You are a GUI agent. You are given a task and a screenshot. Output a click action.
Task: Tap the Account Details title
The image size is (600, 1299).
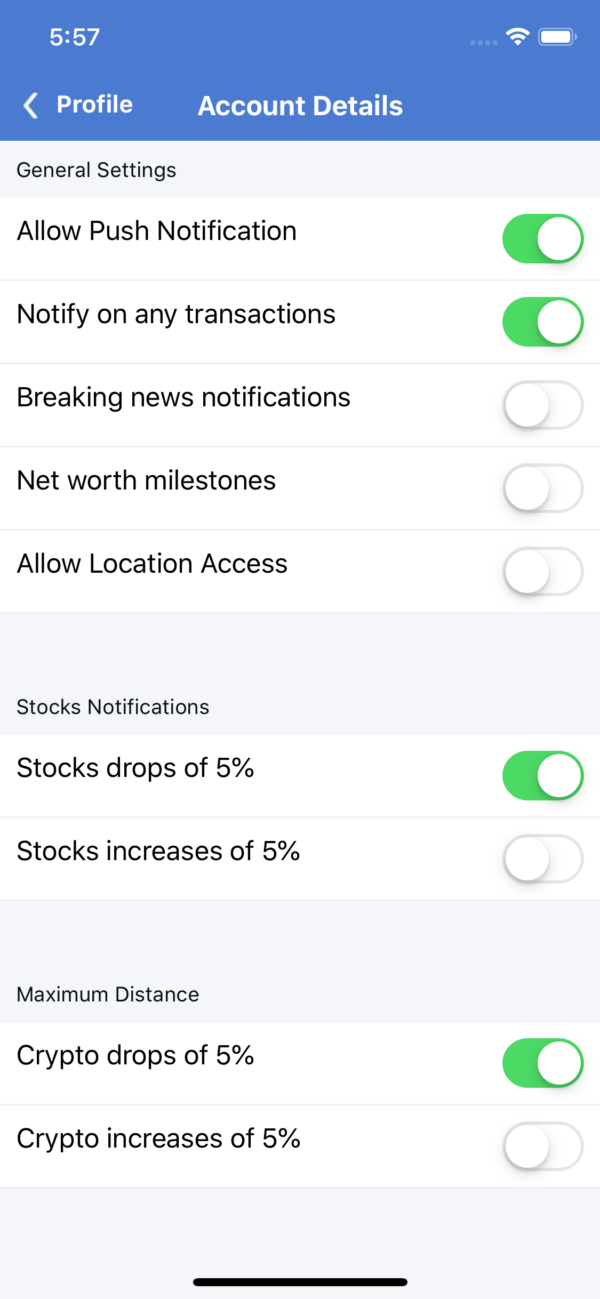(x=300, y=105)
